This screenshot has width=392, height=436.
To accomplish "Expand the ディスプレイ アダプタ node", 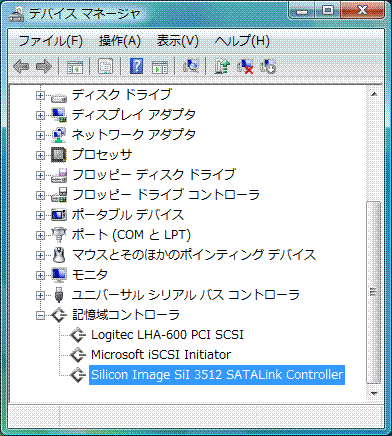I will tap(40, 116).
